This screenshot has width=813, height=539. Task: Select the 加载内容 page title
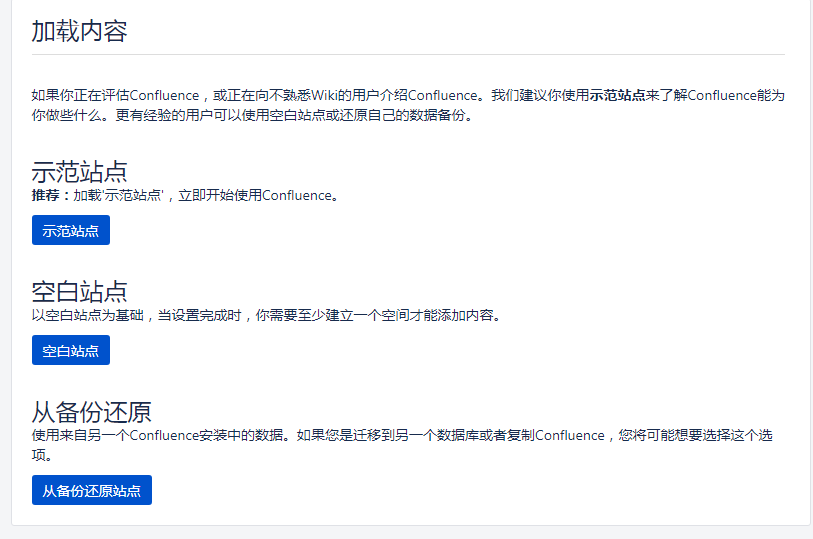point(79,31)
